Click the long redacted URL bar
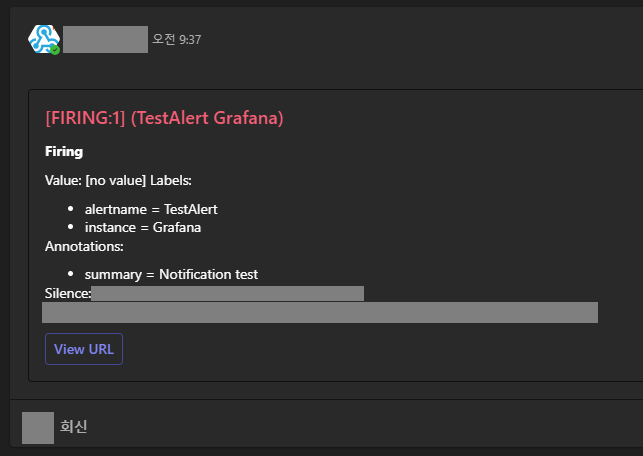 pyautogui.click(x=320, y=313)
